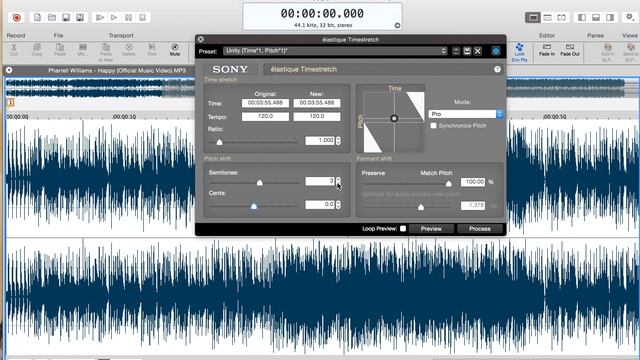Click marker 1 on the timeline
This screenshot has width=640, height=360.
point(10,103)
